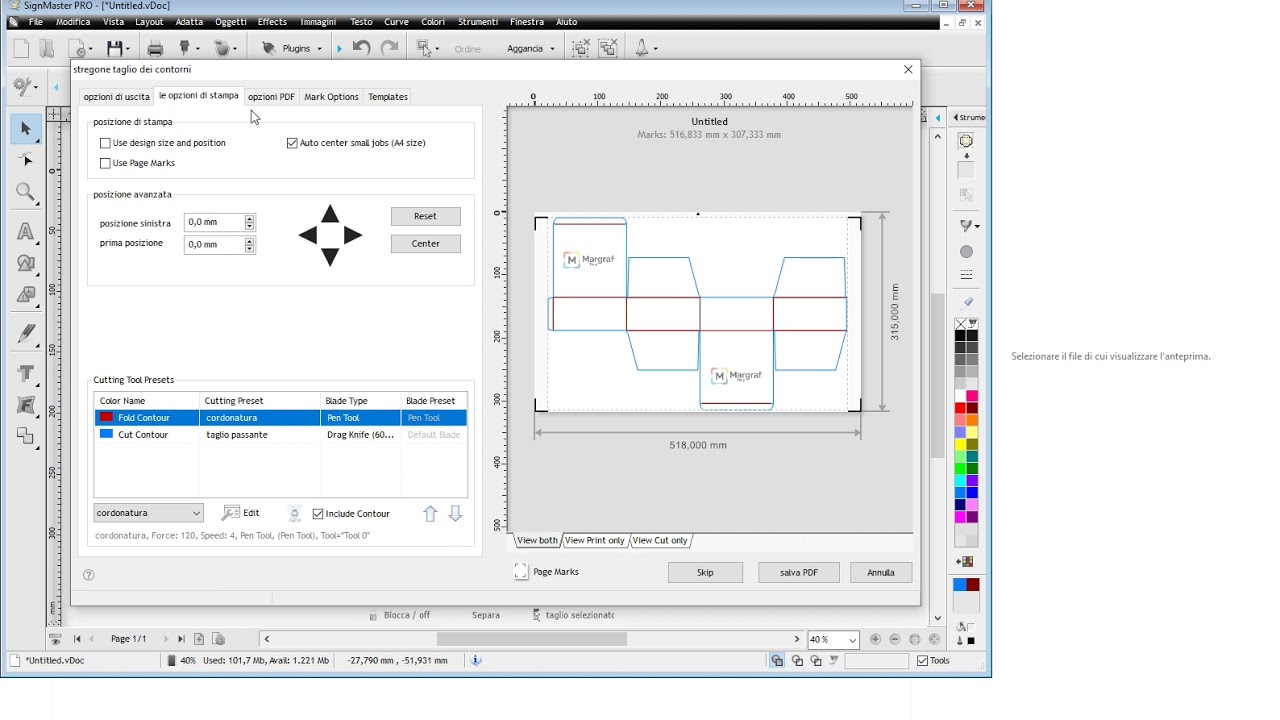Open the Oggetti menu
Viewport: 1280px width, 720px height.
[x=231, y=22]
